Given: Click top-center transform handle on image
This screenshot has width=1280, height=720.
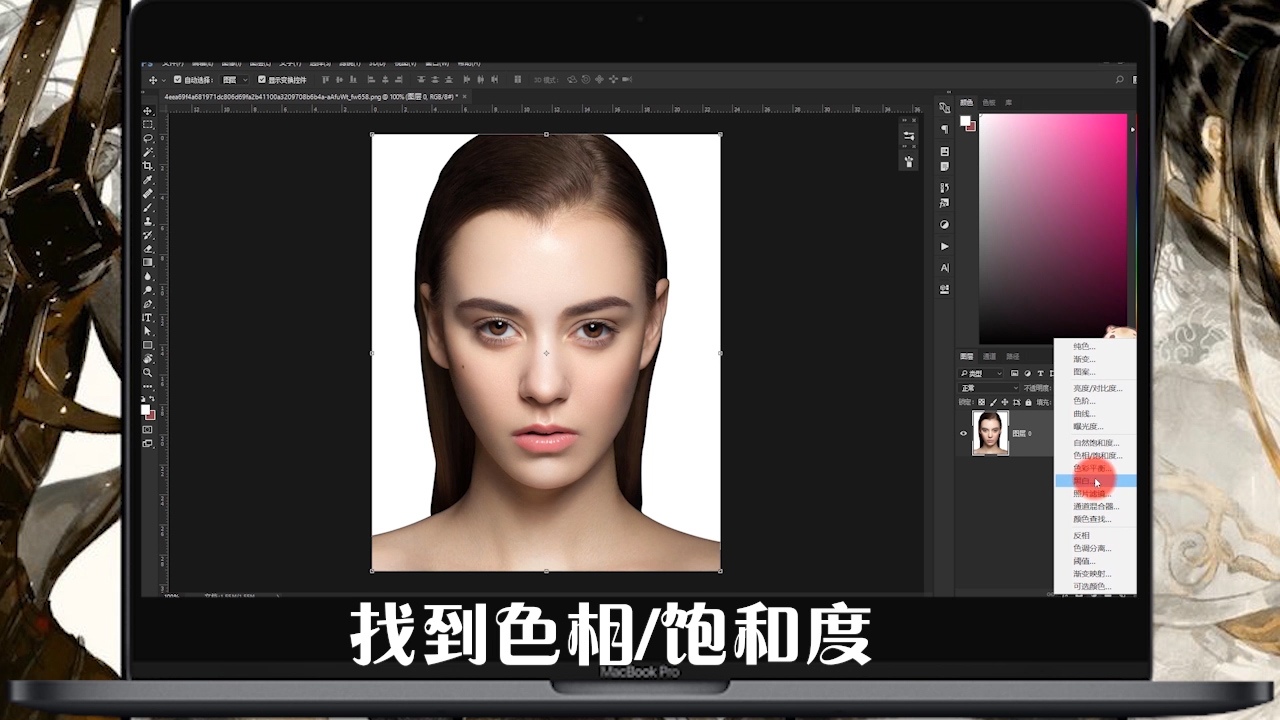Looking at the screenshot, I should tap(546, 134).
